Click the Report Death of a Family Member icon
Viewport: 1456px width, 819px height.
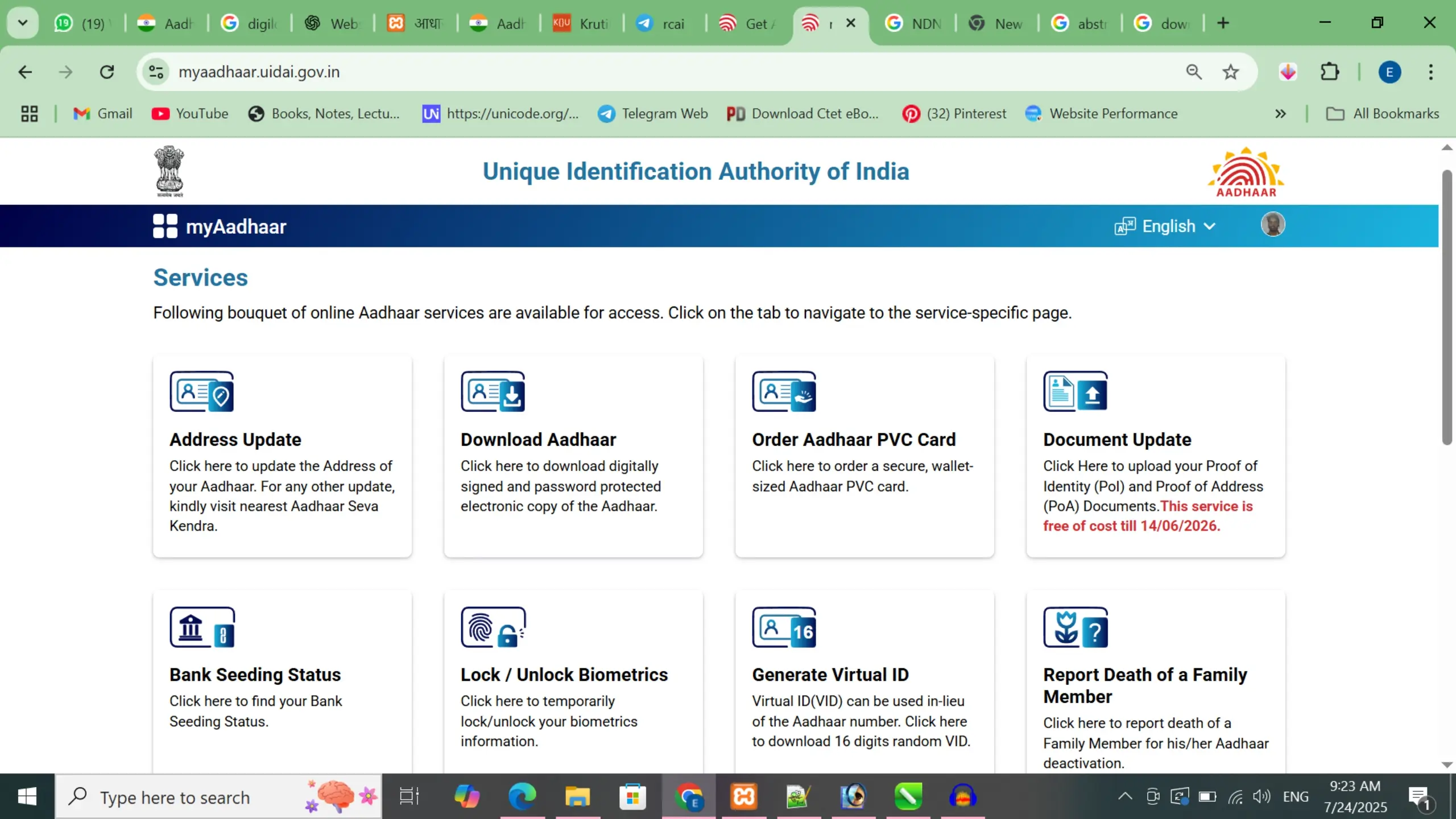[x=1076, y=627]
